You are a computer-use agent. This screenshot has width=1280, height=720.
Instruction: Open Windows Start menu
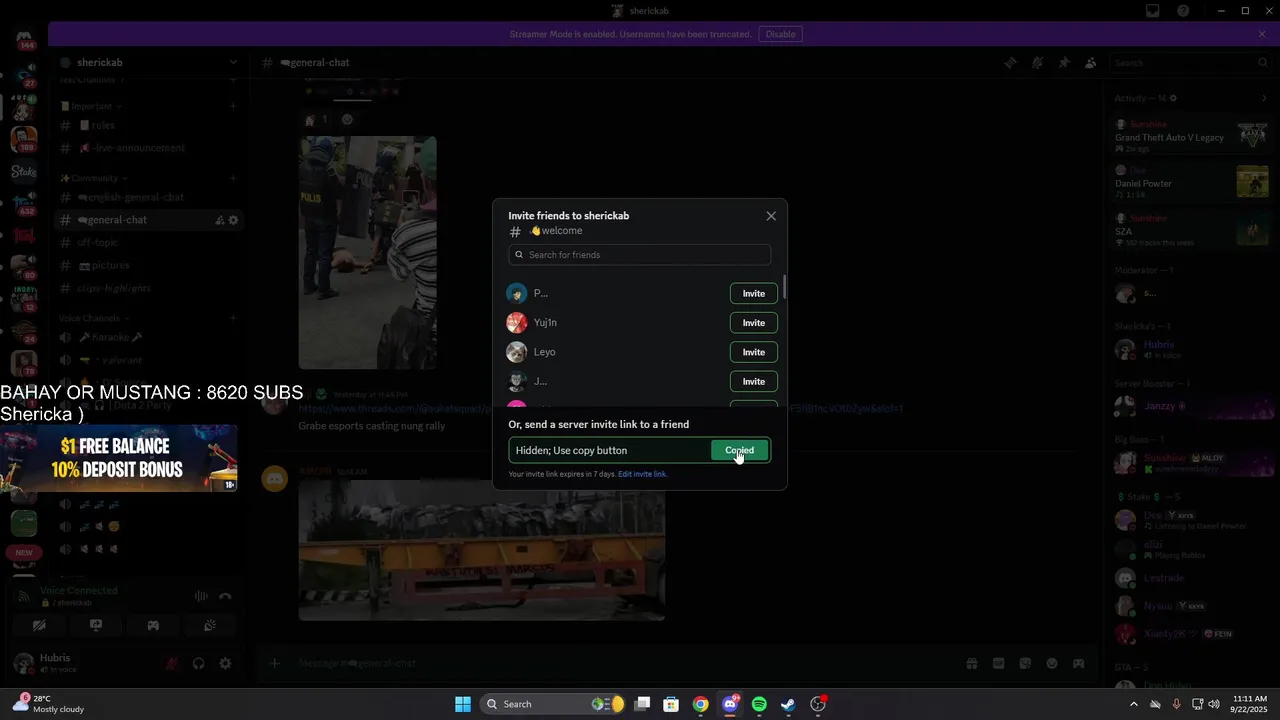[463, 704]
